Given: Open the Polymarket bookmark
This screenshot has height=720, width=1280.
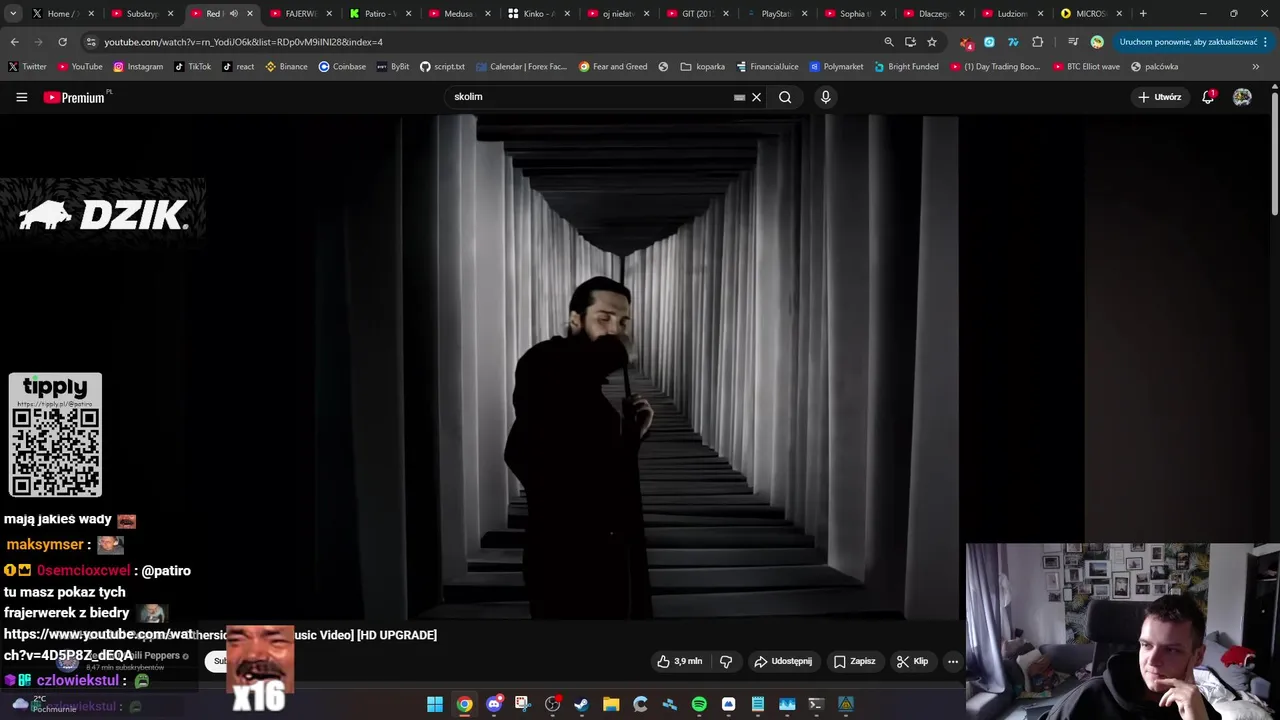Looking at the screenshot, I should tap(836, 67).
